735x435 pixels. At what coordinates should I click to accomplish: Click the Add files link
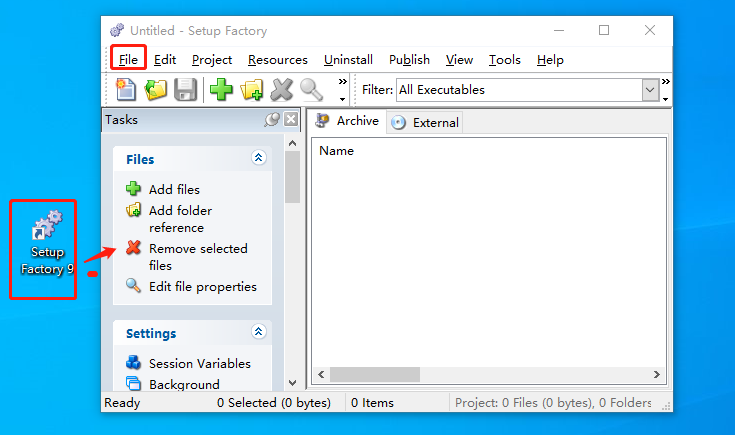point(174,189)
